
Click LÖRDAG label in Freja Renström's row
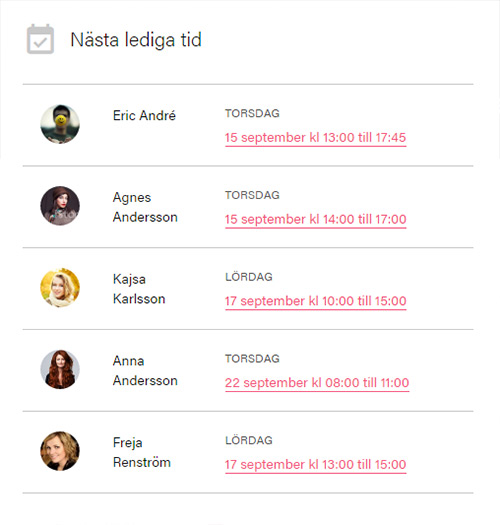[249, 440]
